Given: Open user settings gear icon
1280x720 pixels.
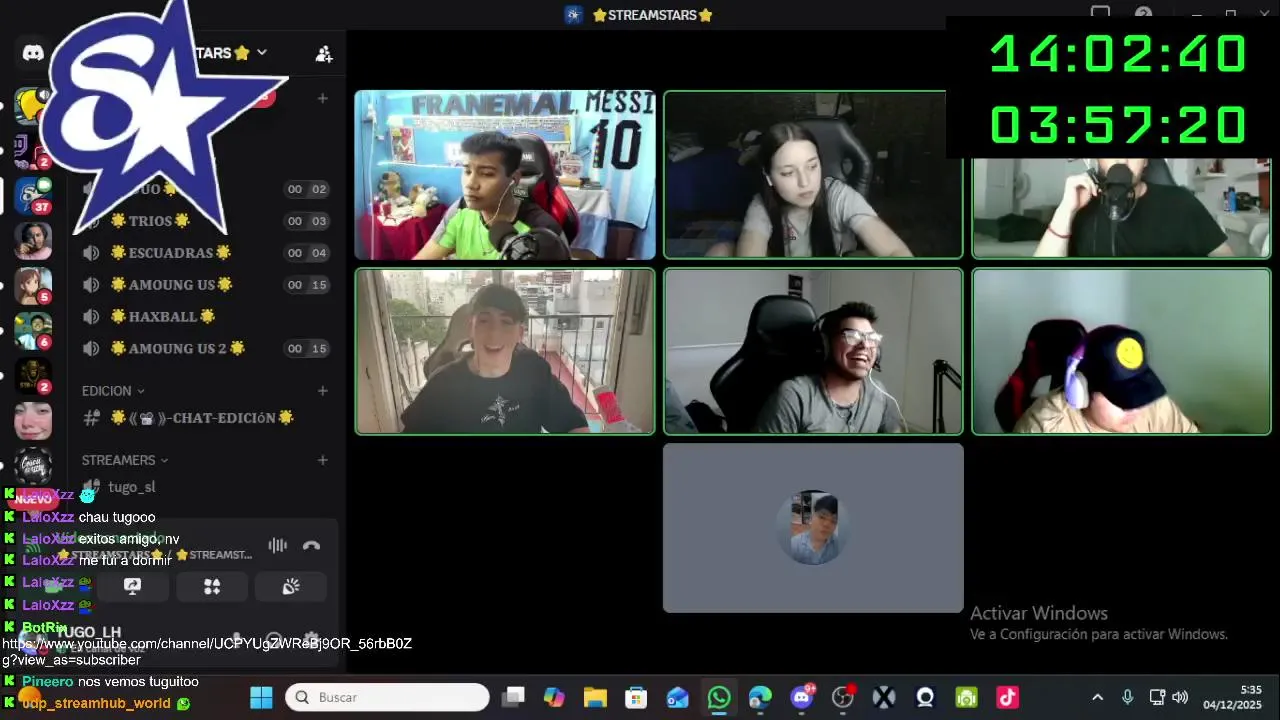Looking at the screenshot, I should [x=312, y=640].
